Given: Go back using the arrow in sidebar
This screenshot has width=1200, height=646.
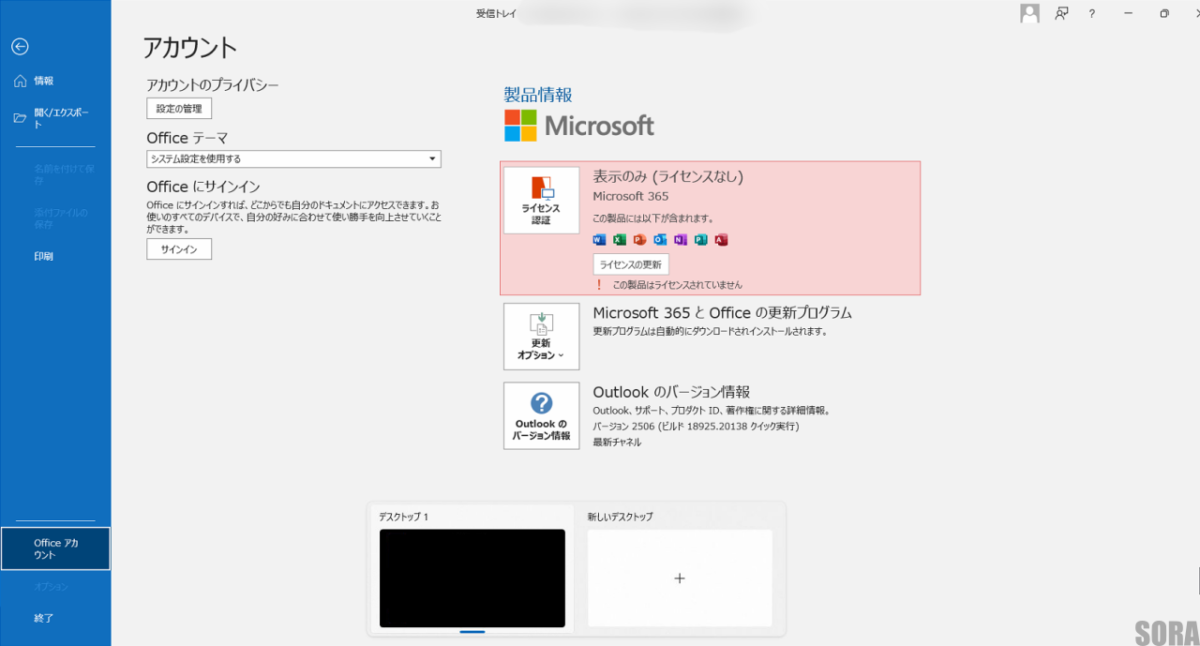Looking at the screenshot, I should click(x=20, y=46).
